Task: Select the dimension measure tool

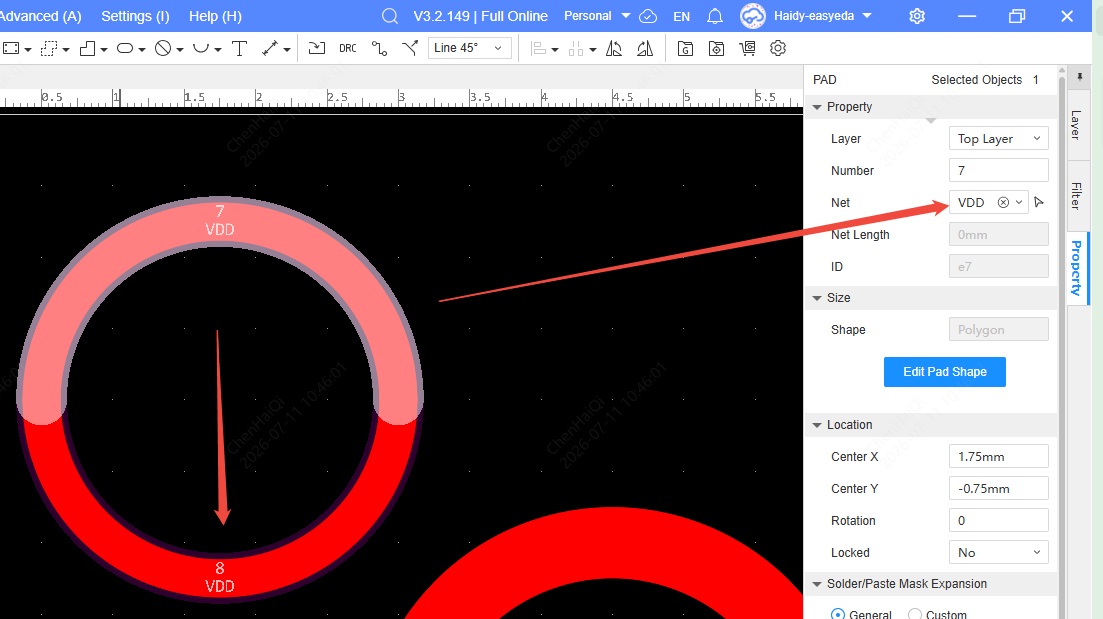Action: point(270,49)
